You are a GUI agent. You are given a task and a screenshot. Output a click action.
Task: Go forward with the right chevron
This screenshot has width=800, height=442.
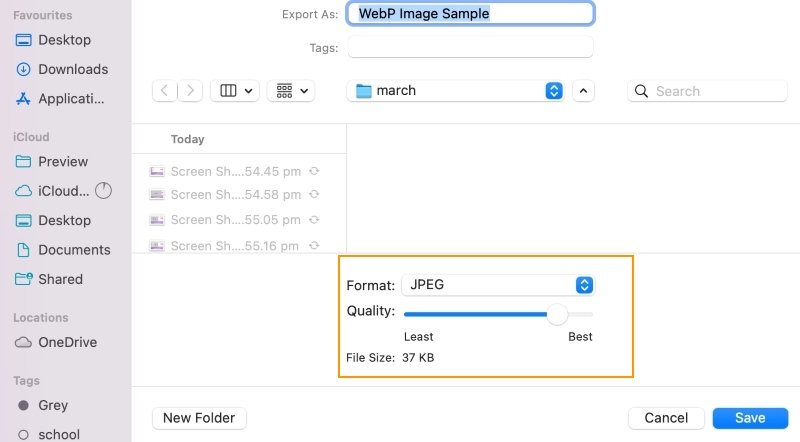click(190, 91)
